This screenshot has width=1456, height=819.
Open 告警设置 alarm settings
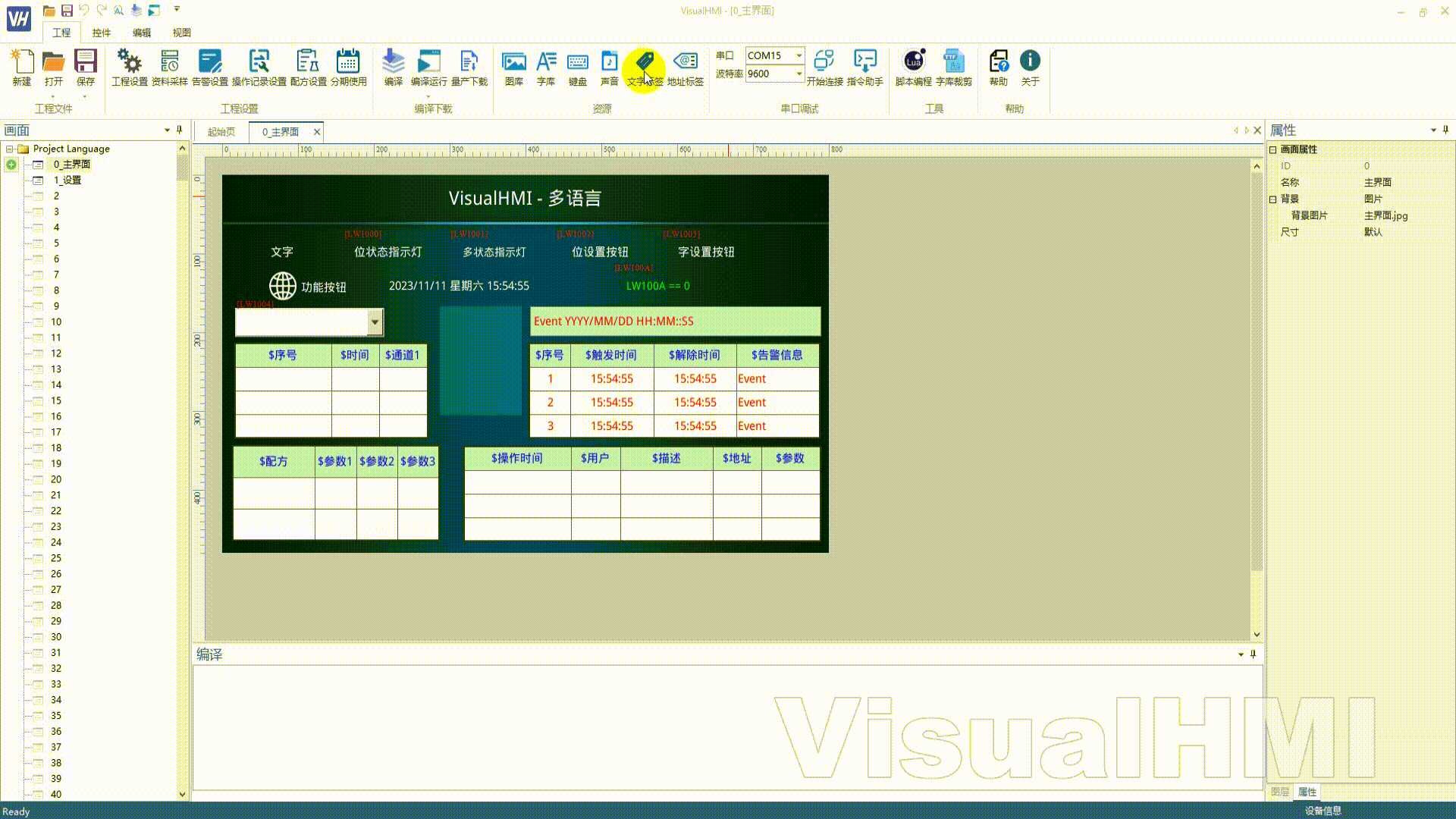(210, 67)
